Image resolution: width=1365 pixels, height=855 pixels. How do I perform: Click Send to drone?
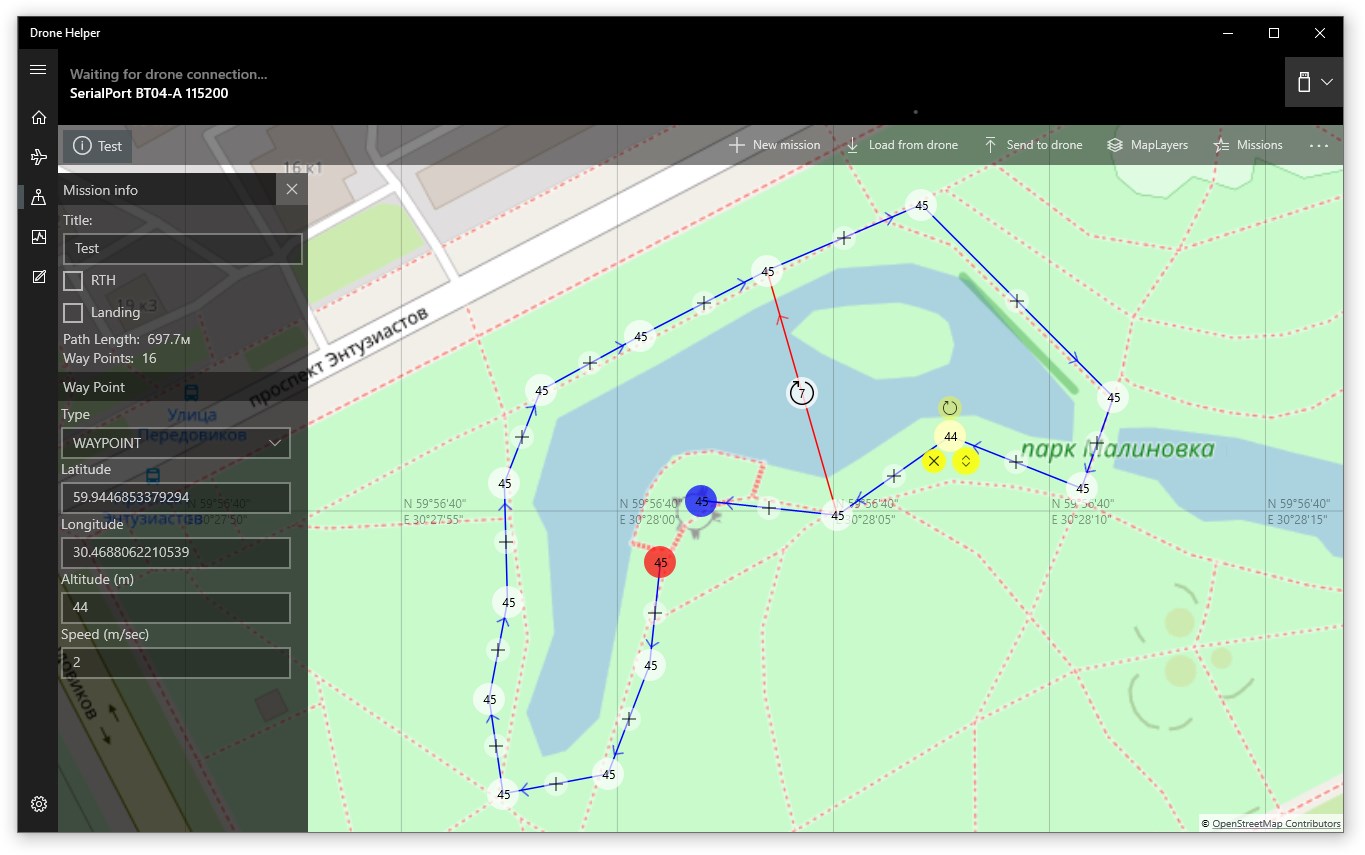click(1033, 145)
